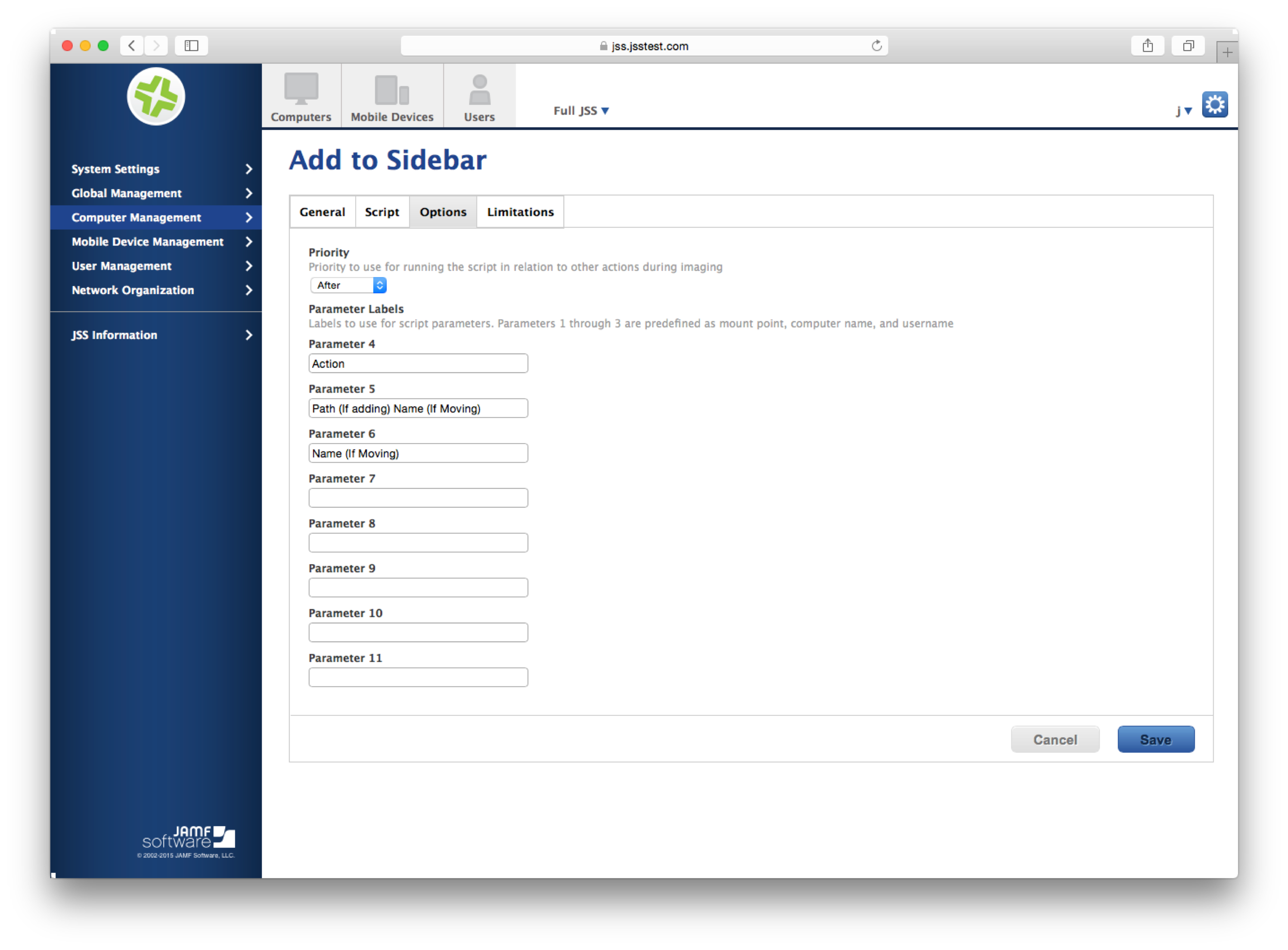The image size is (1288, 950).
Task: Click the empty Parameter 7 field
Action: [x=418, y=498]
